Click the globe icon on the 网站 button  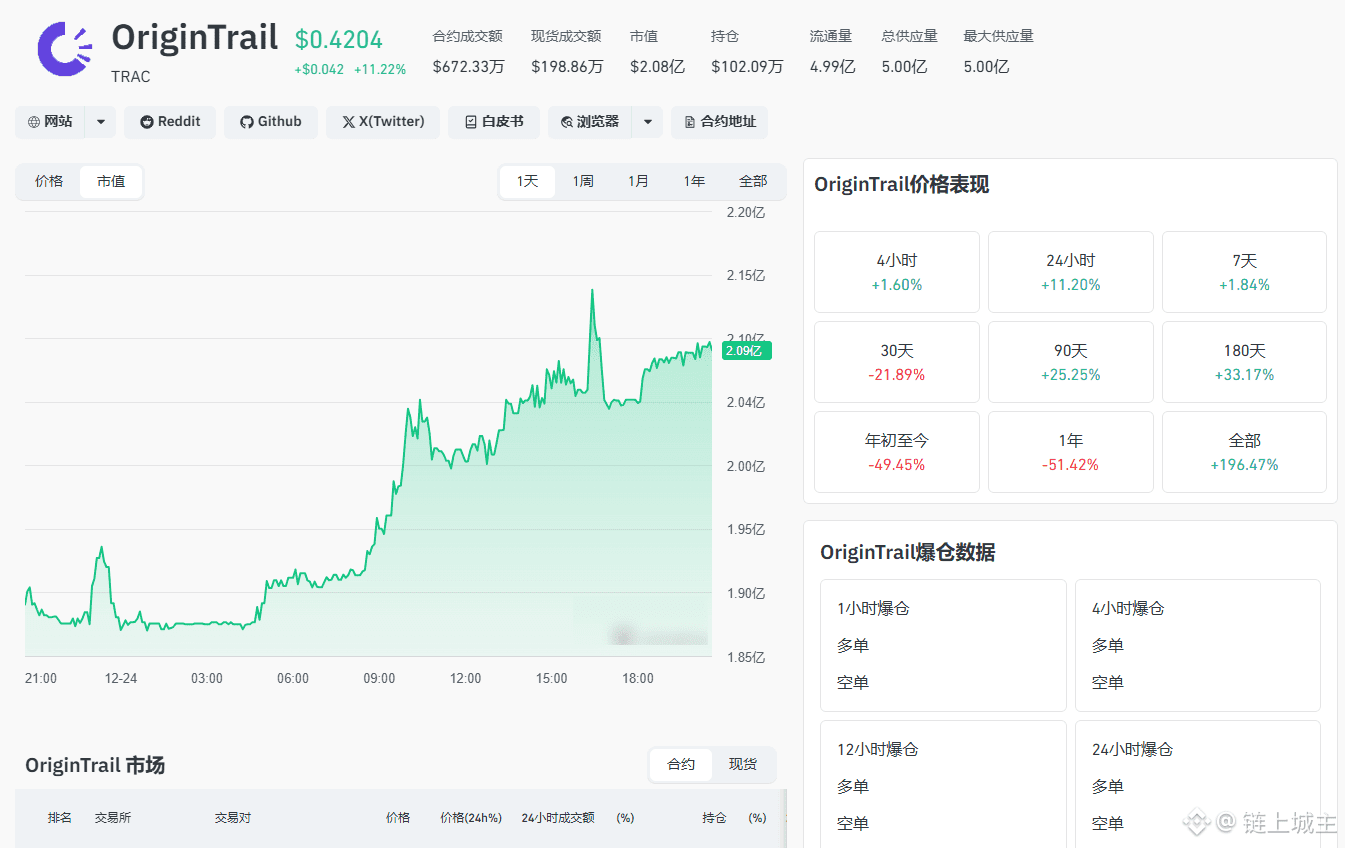[34, 122]
